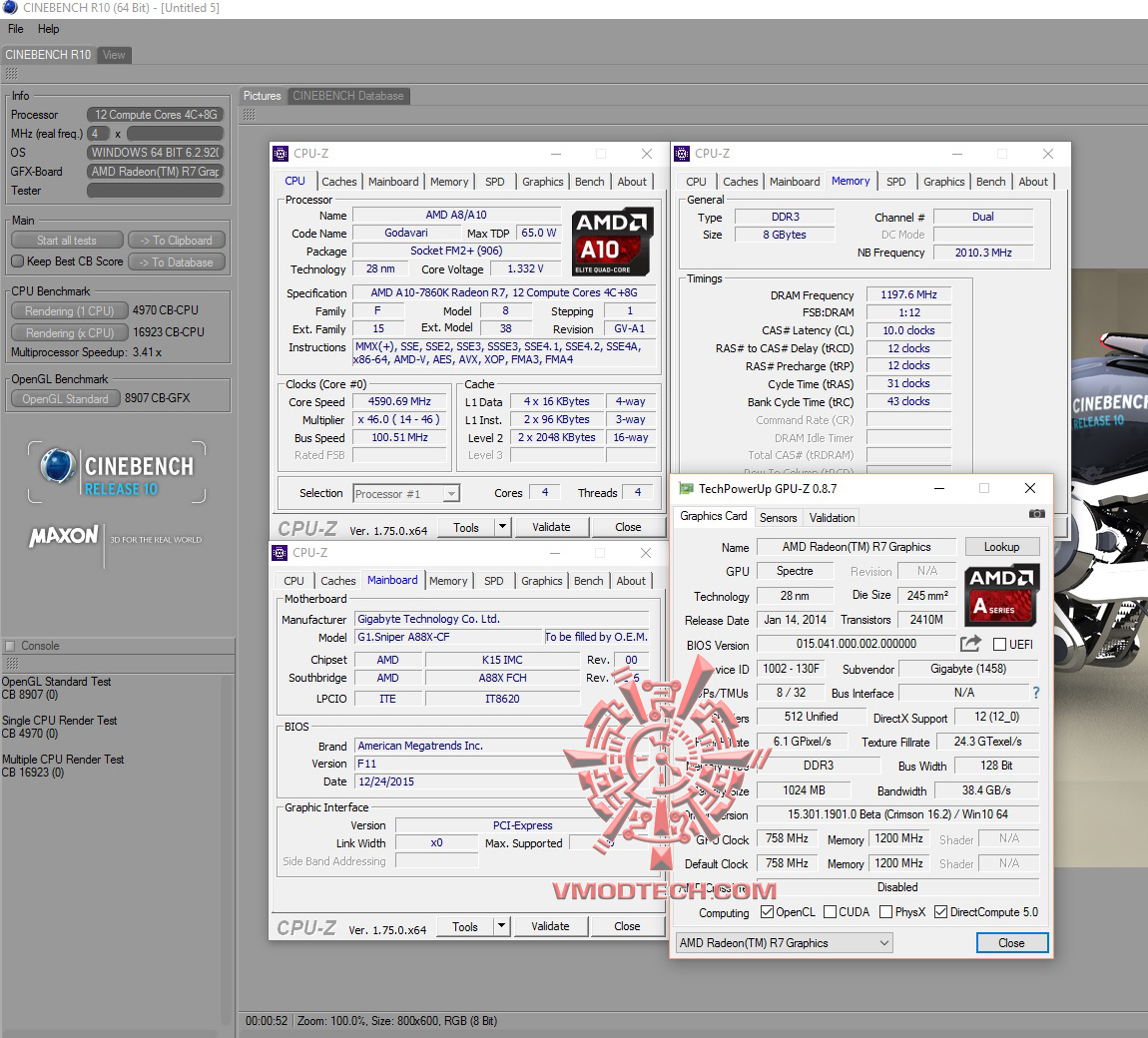Click the grip handle below CINEBENCH R10 tab
This screenshot has width=1148, height=1038.
click(11, 73)
